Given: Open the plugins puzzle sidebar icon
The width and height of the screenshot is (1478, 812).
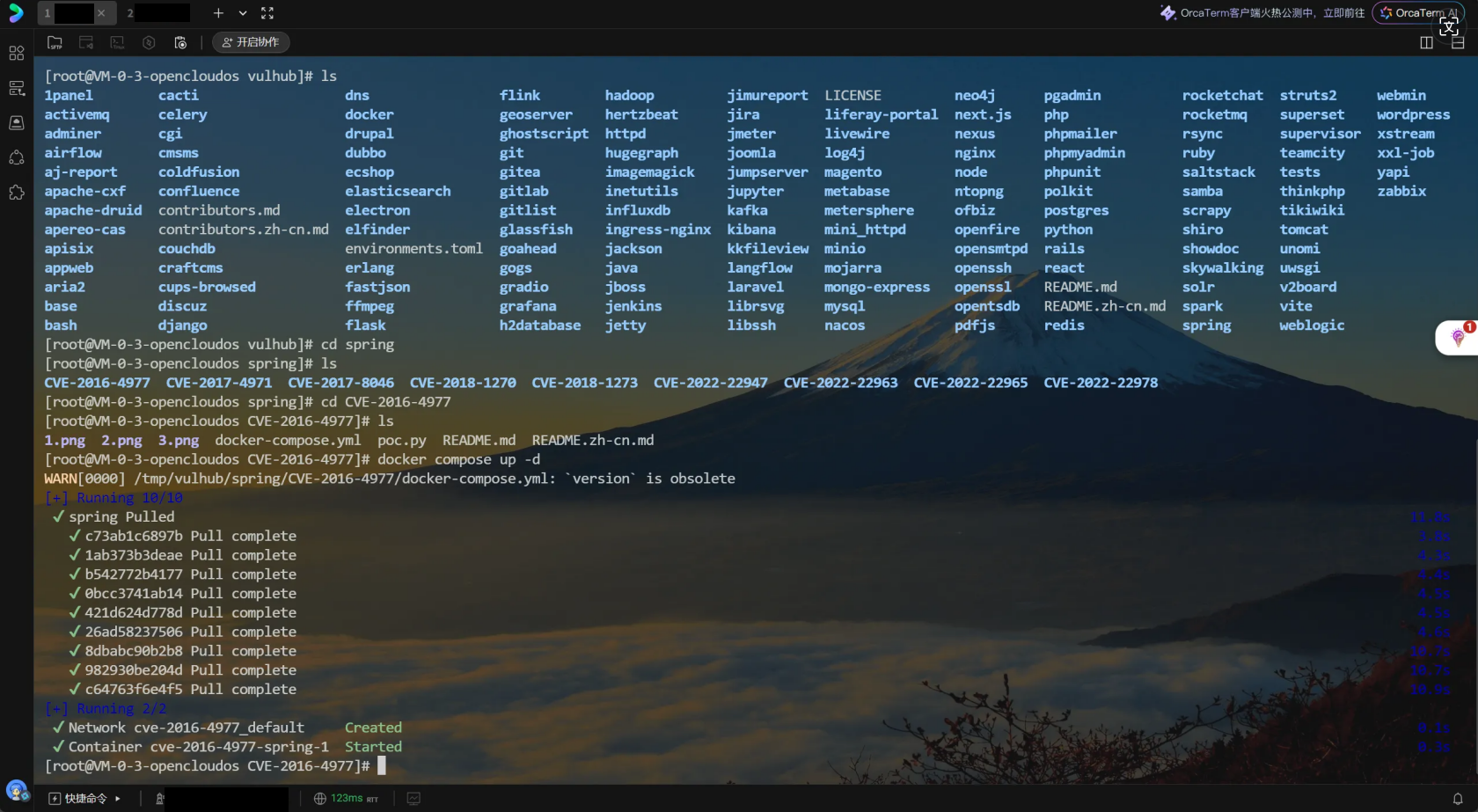Looking at the screenshot, I should point(17,192).
